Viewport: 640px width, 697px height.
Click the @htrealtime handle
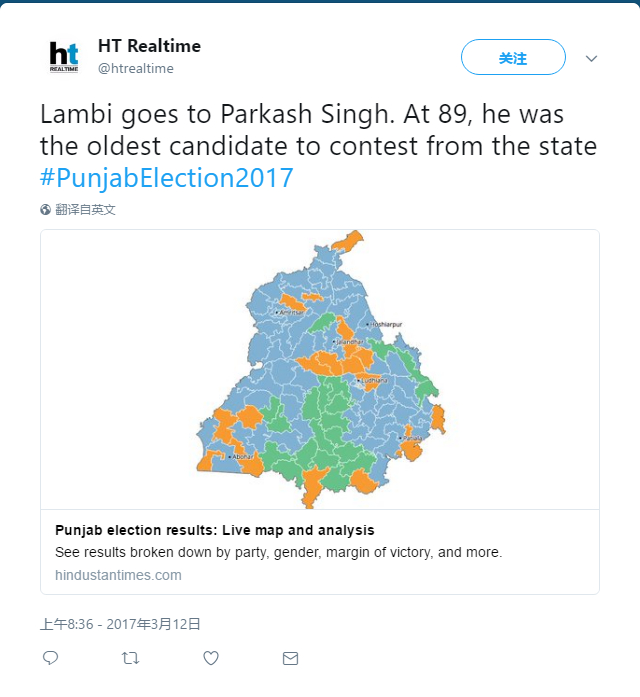135,68
